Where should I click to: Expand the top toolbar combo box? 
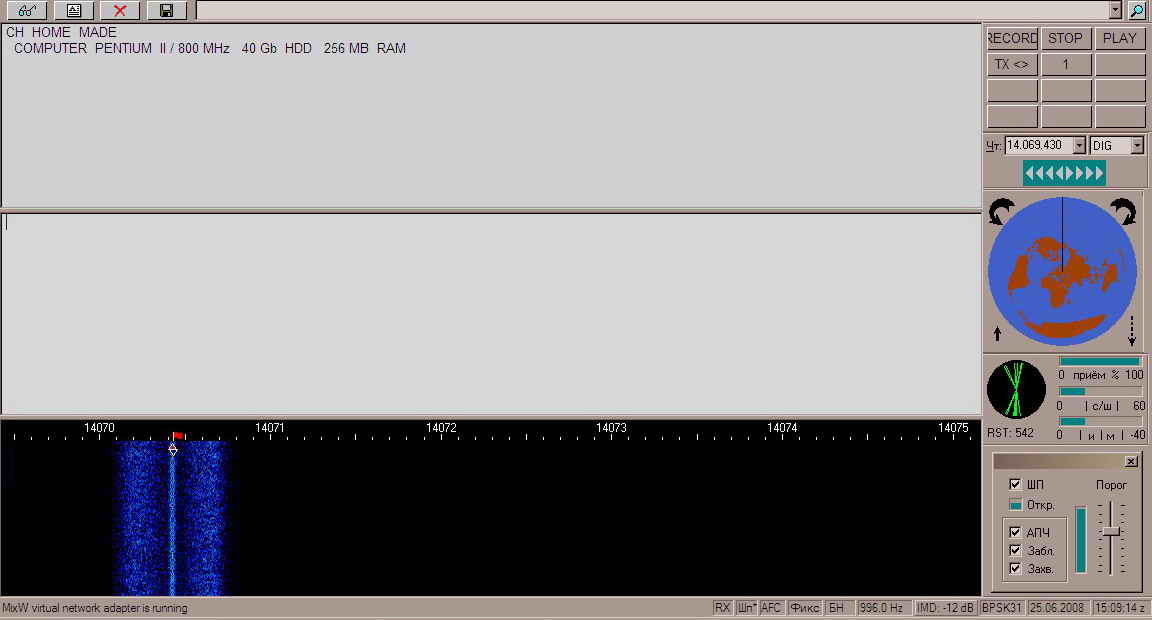(x=1116, y=10)
